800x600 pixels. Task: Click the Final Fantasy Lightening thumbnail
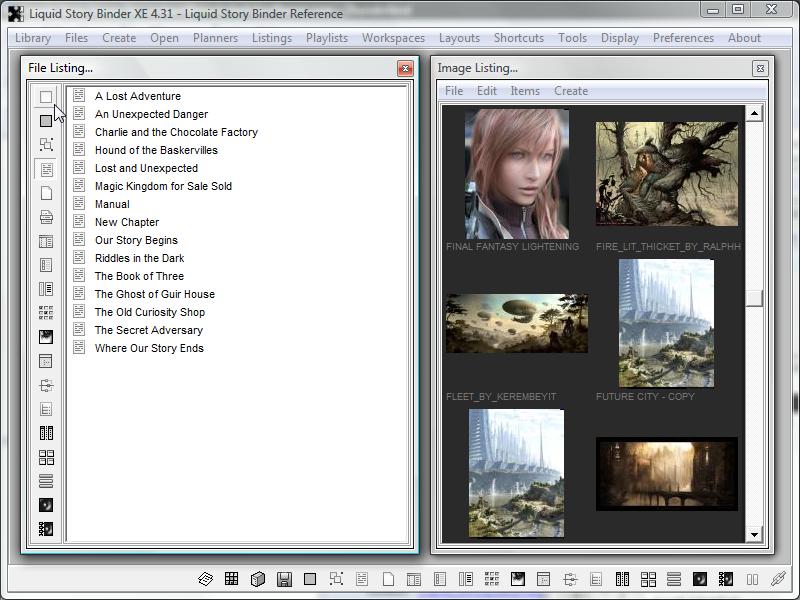tap(516, 173)
